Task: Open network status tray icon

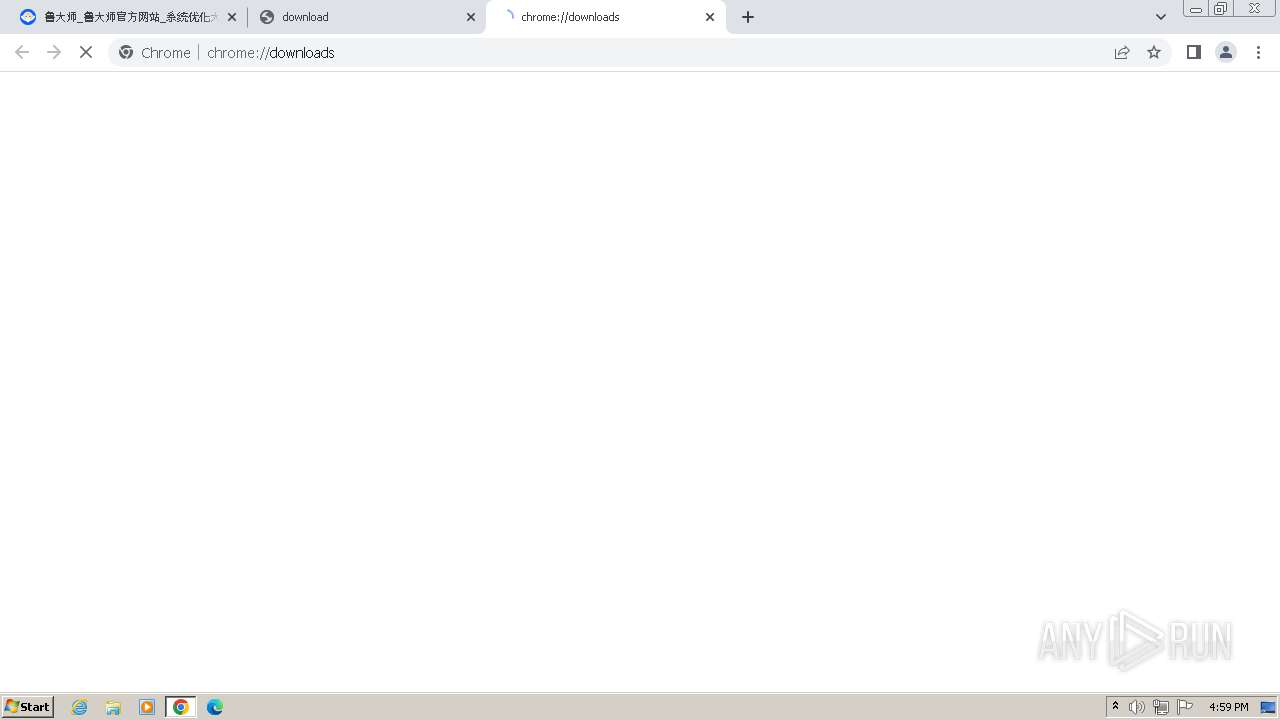Action: [x=1161, y=707]
